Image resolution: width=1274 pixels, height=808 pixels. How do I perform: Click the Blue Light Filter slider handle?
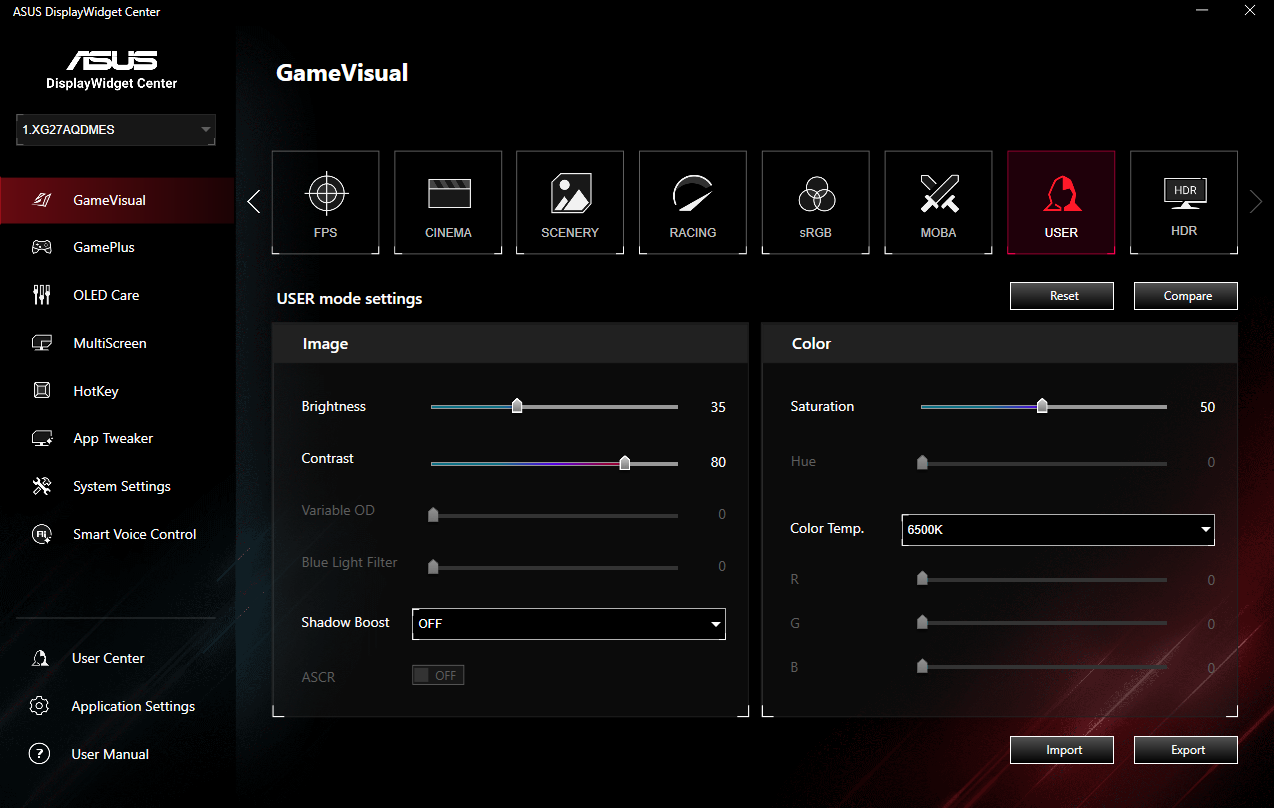coord(433,567)
